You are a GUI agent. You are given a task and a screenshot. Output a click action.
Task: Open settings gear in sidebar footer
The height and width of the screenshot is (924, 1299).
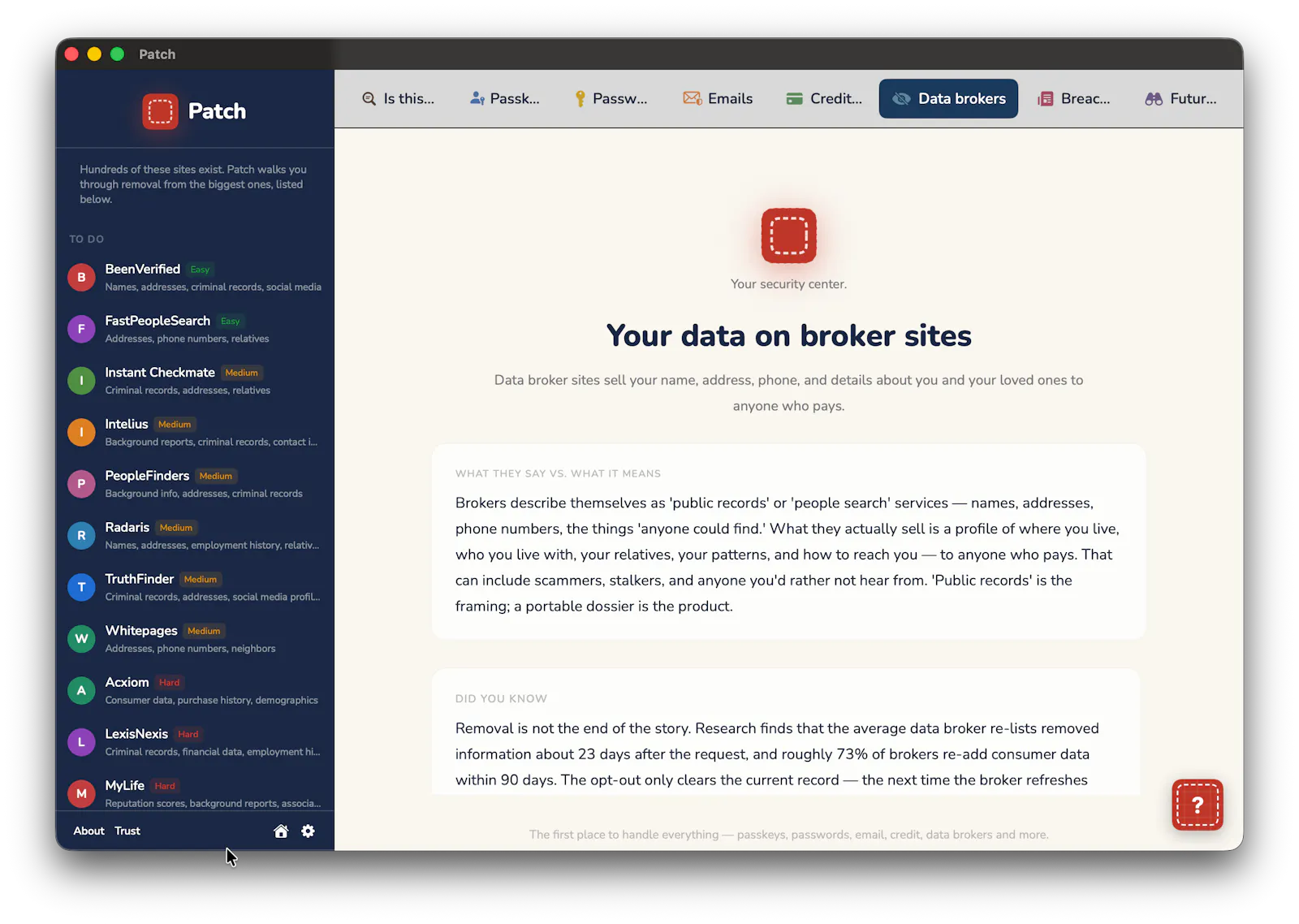[308, 831]
